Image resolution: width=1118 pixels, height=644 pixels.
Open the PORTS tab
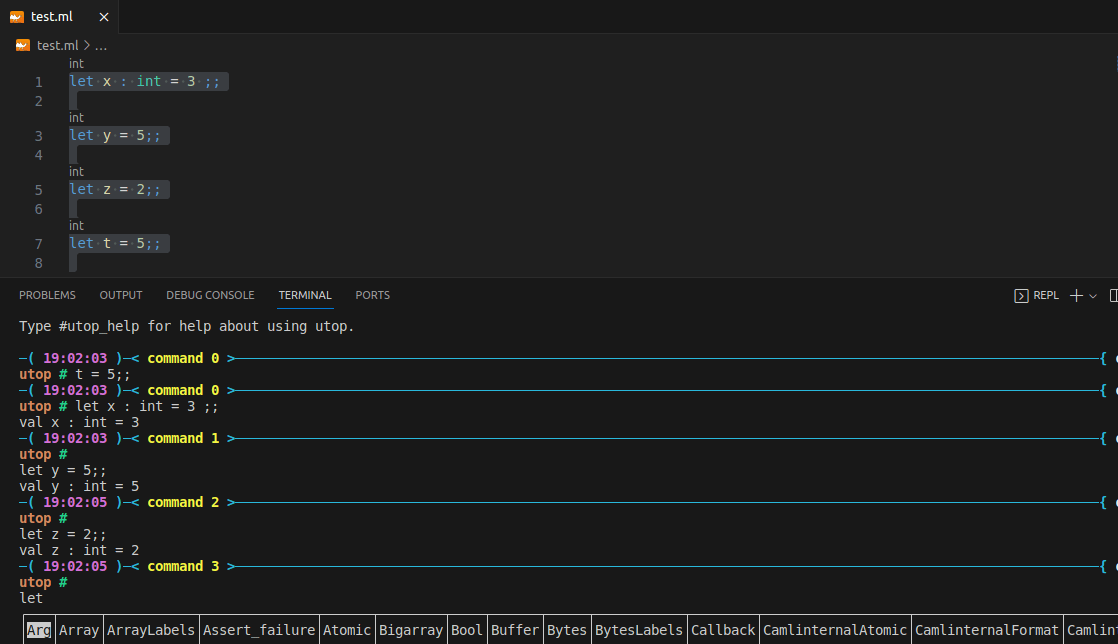[x=372, y=295]
